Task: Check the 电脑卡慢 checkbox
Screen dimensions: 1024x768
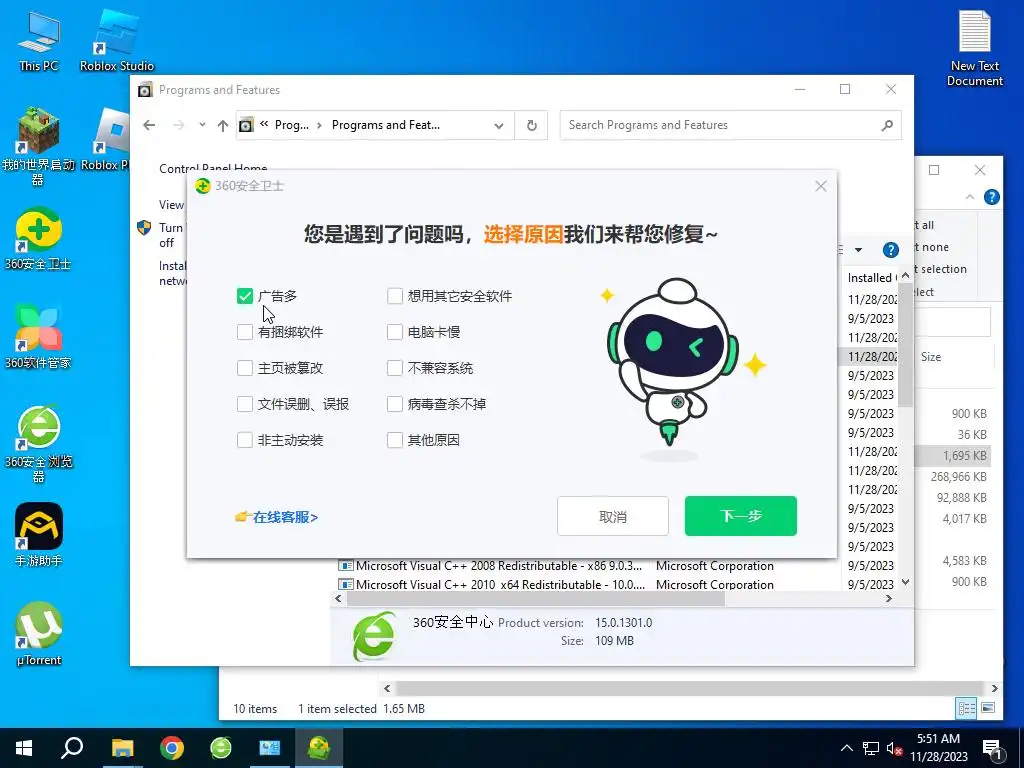Action: [x=394, y=332]
